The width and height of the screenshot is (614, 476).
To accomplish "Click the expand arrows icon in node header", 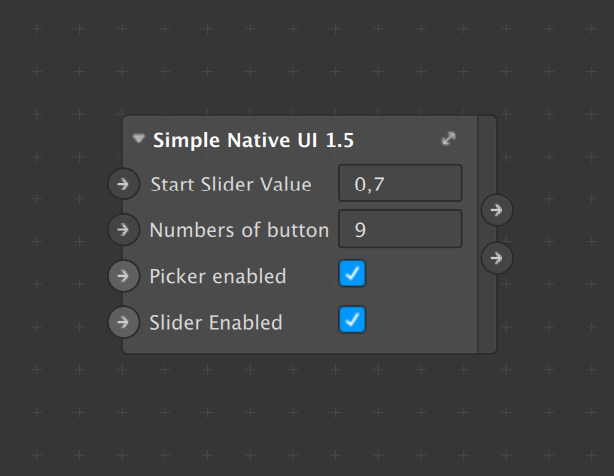I will click(x=449, y=140).
